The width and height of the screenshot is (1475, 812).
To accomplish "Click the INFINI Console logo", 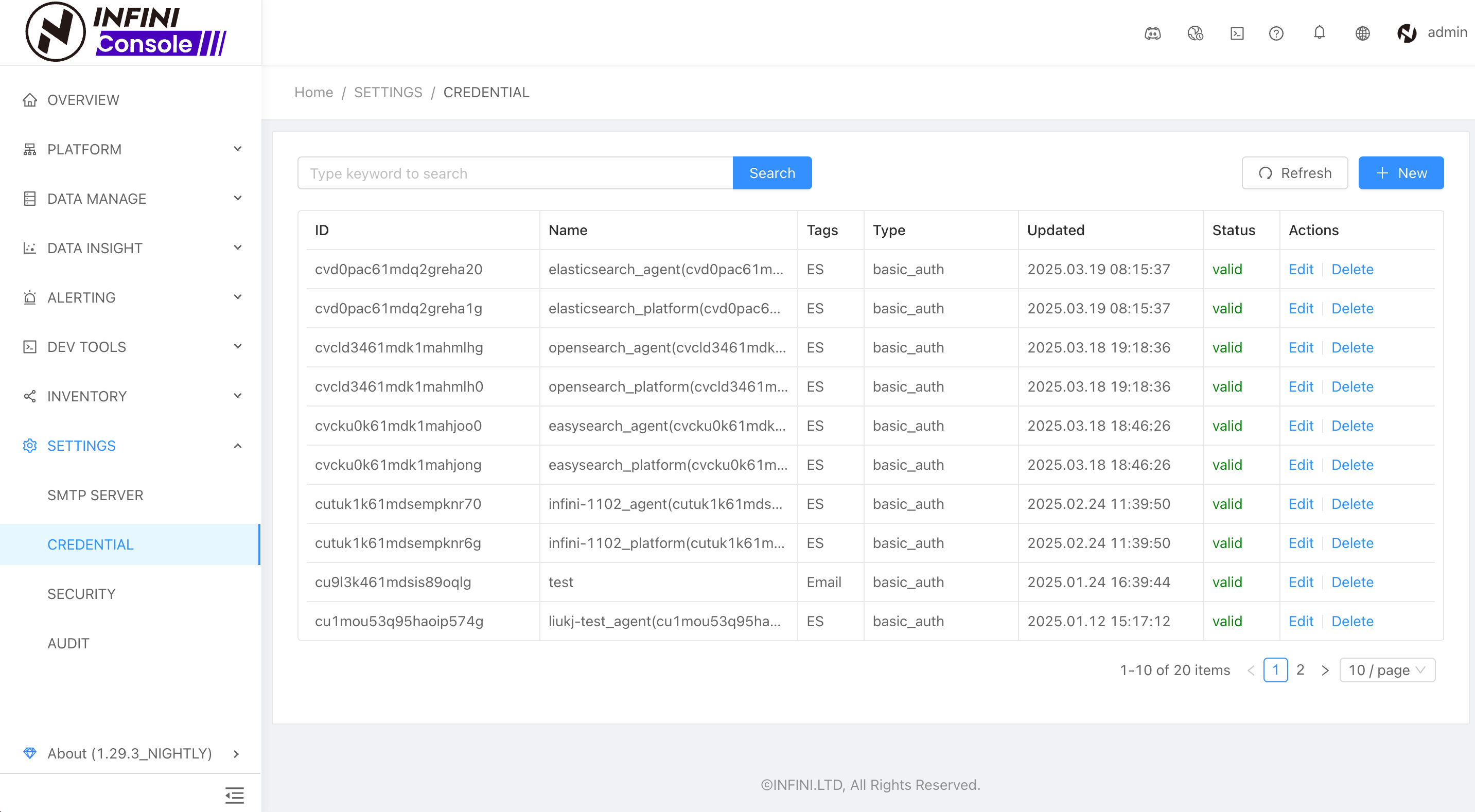I will [x=126, y=32].
